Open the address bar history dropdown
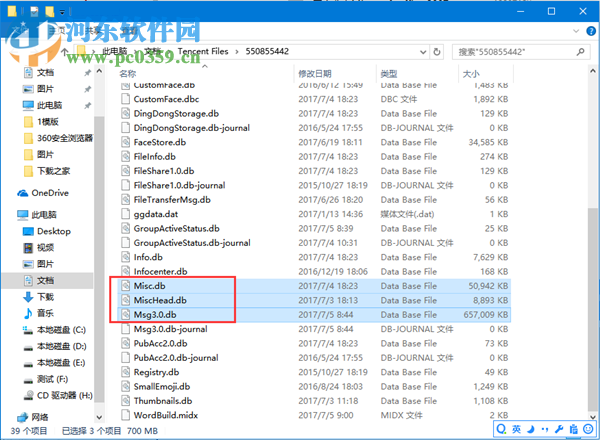 pyautogui.click(x=423, y=52)
